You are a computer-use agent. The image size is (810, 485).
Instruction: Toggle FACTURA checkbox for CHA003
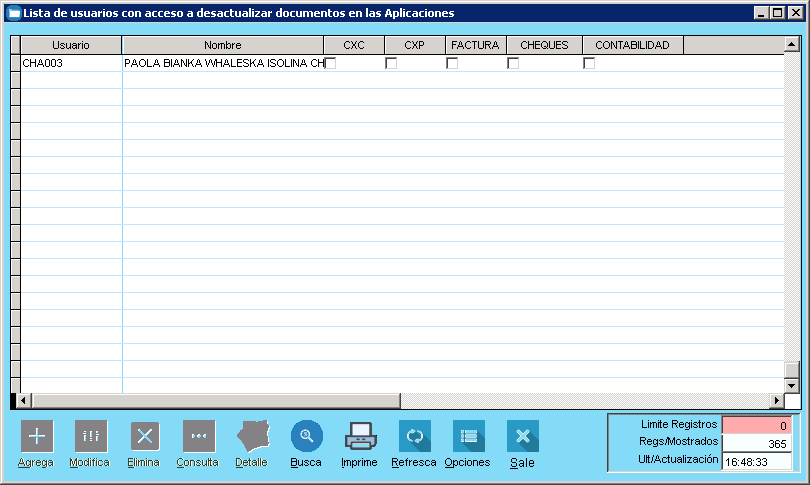452,63
